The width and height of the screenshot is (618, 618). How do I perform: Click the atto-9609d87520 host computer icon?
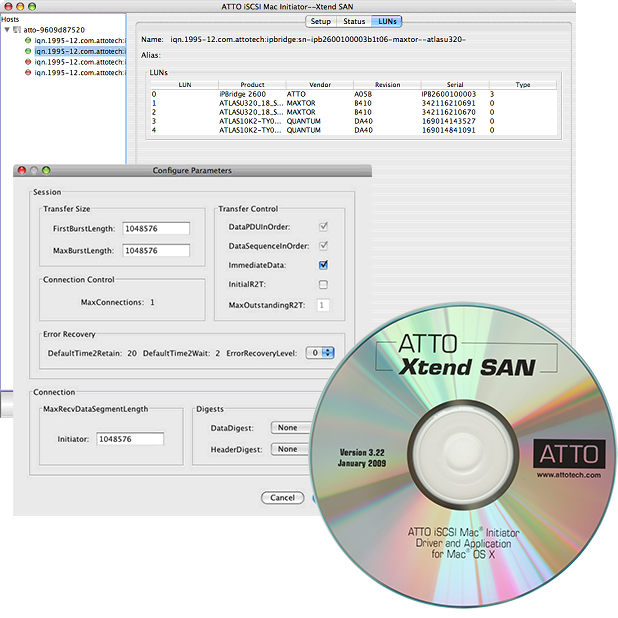coord(18,30)
